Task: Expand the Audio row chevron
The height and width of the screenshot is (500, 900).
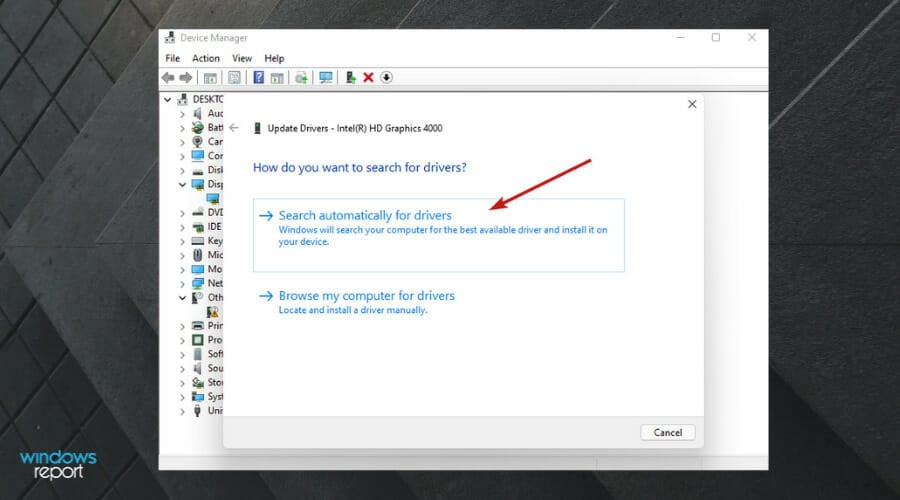Action: (183, 114)
